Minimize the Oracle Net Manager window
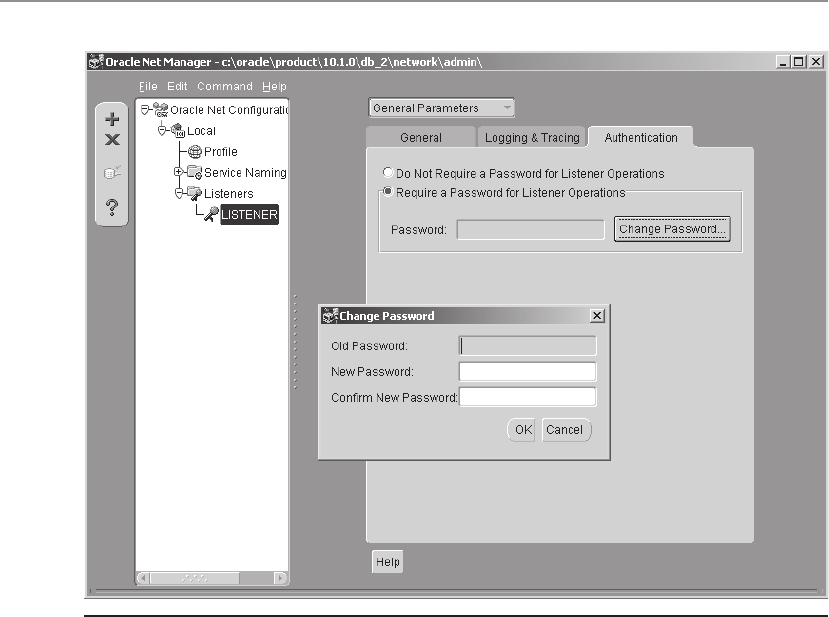The width and height of the screenshot is (829, 617). click(x=783, y=62)
